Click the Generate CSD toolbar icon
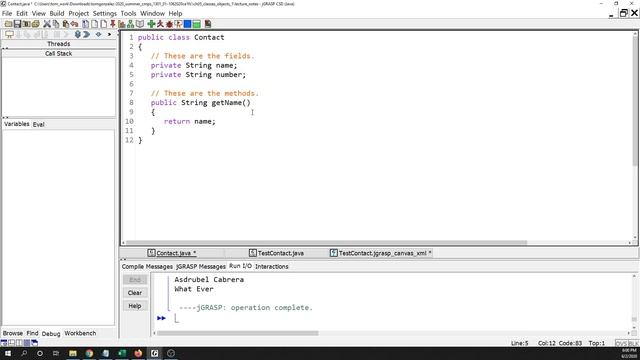 click(x=85, y=24)
